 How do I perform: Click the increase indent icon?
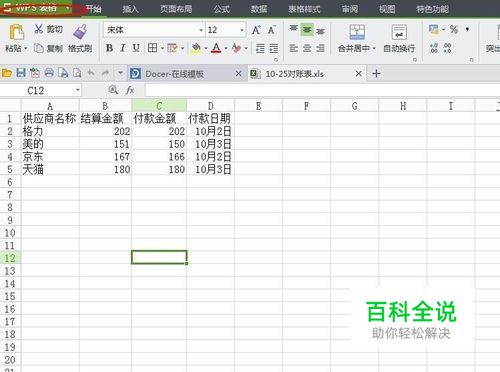click(x=274, y=49)
